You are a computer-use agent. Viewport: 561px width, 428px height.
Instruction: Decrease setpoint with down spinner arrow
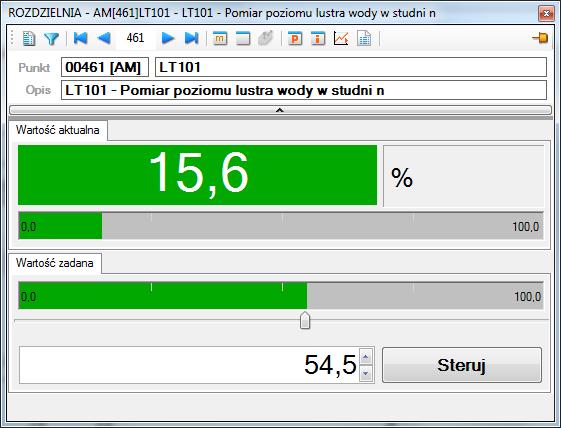[366, 374]
